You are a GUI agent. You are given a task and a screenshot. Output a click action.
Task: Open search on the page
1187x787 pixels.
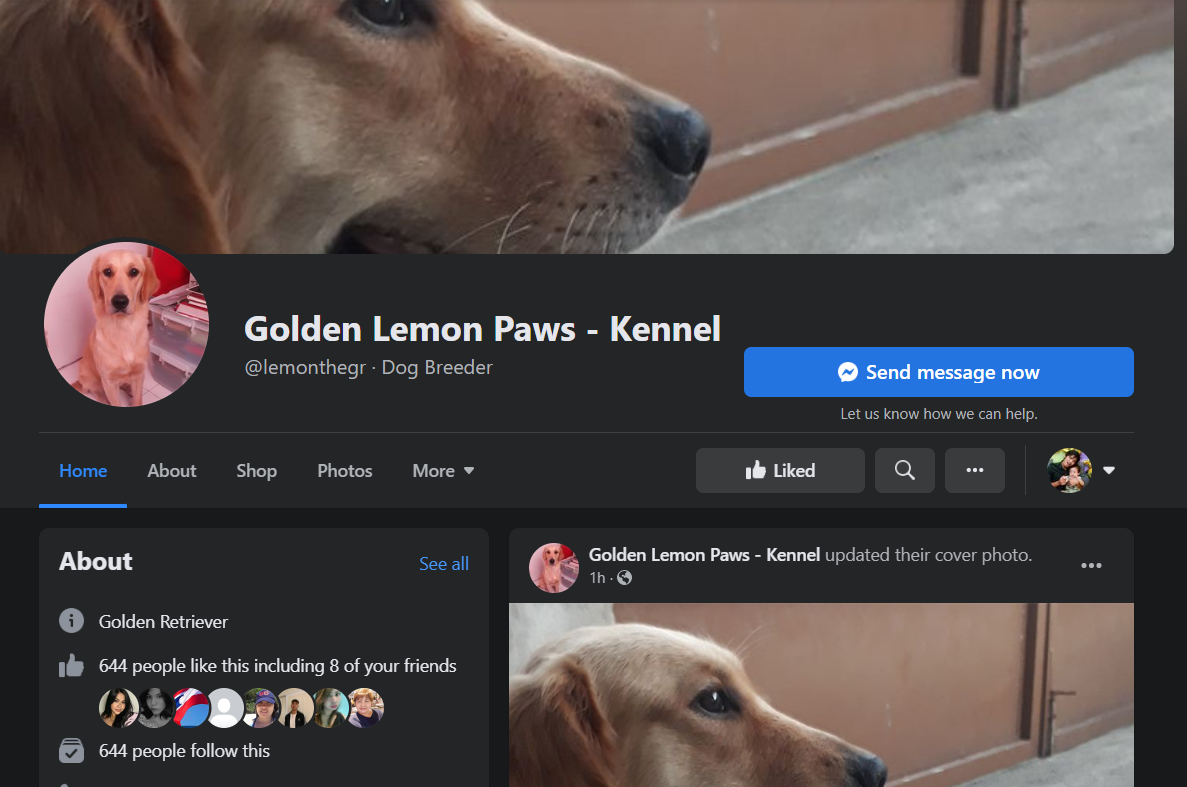[904, 470]
